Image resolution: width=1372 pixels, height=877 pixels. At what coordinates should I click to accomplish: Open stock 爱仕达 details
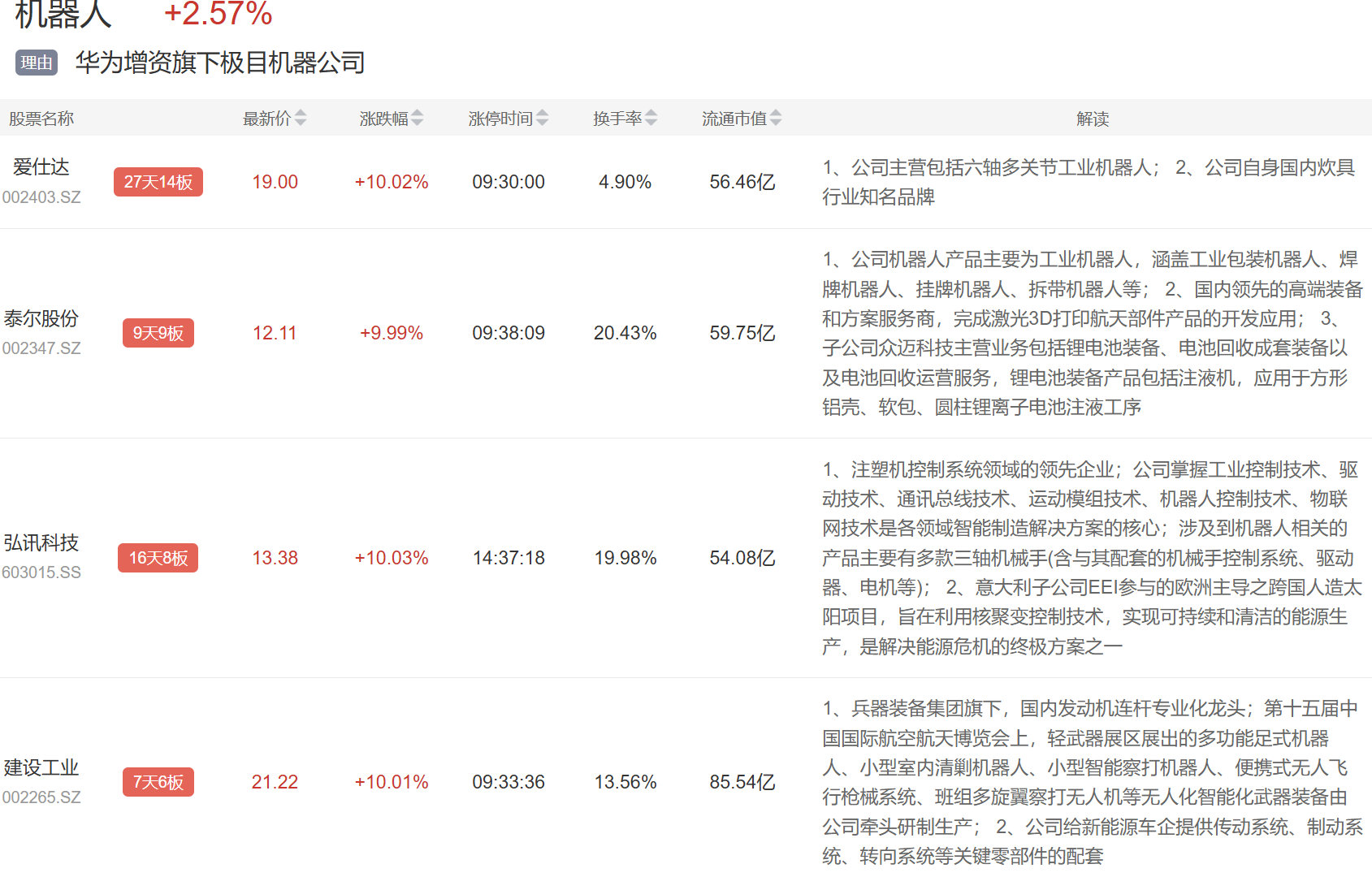click(41, 167)
